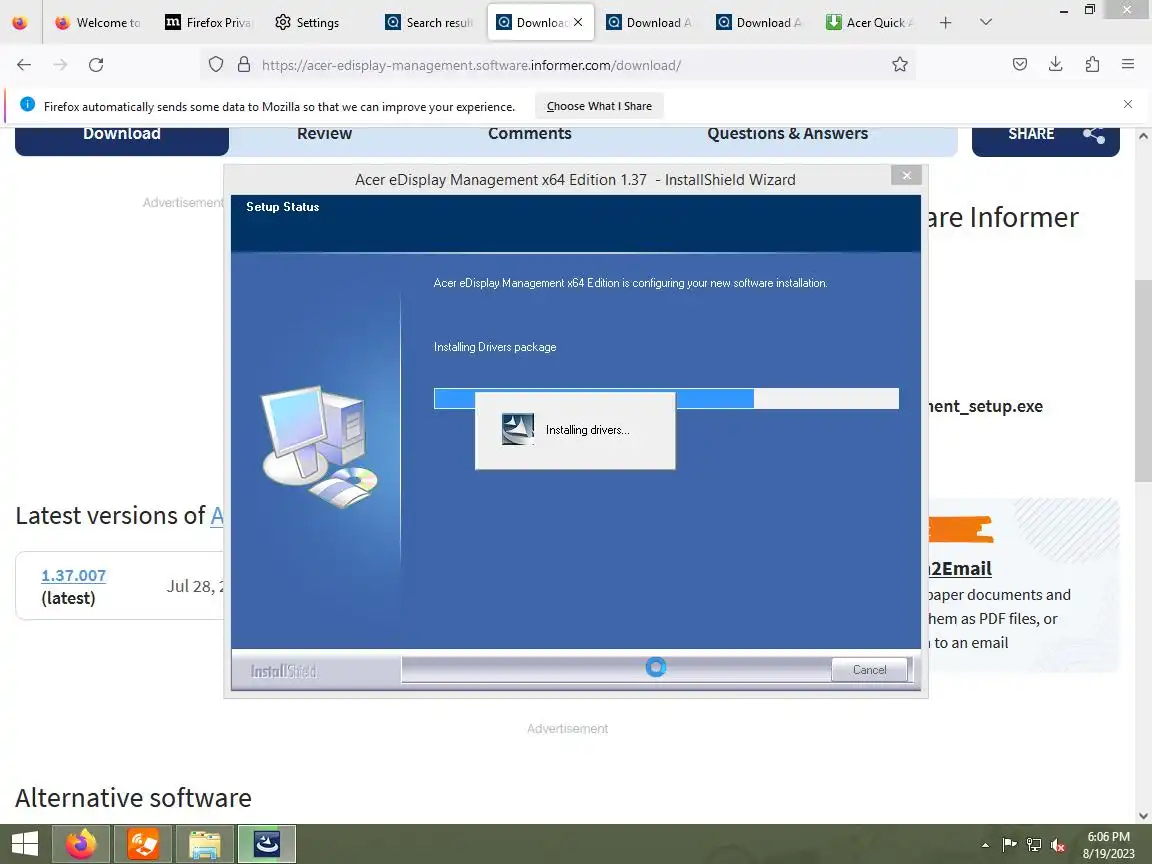Show downloads panel arrow icon

pos(1056,65)
